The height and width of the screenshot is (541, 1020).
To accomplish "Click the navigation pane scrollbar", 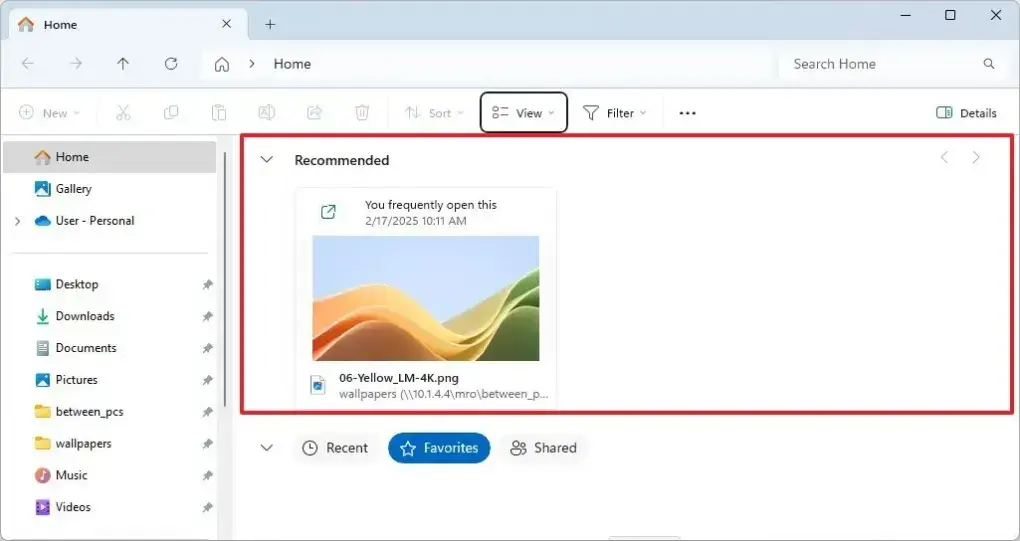I will point(225,280).
